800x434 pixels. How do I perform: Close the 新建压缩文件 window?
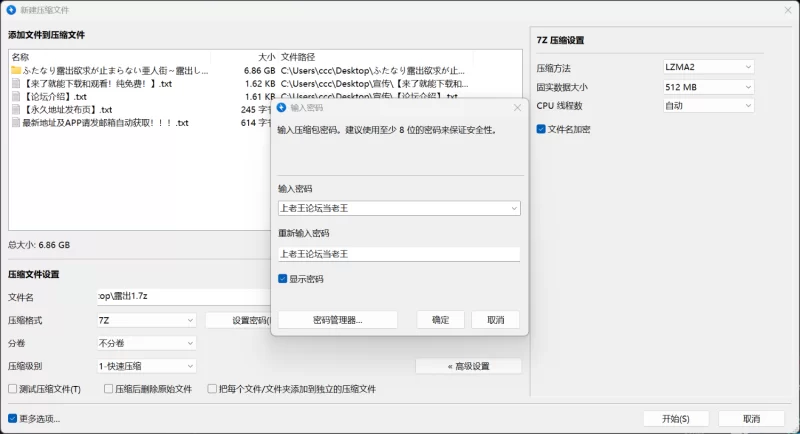click(x=788, y=10)
